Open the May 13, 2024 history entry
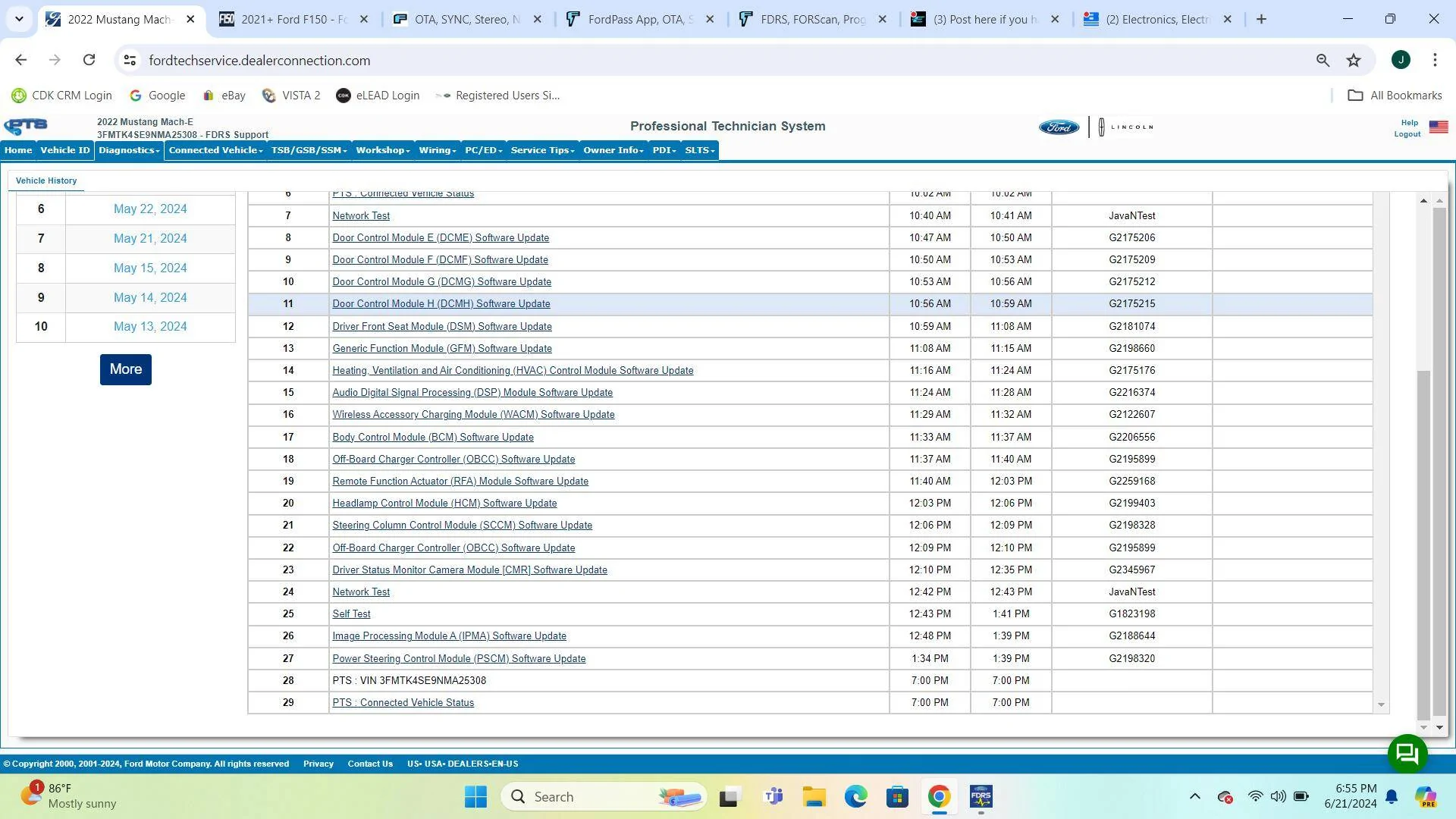Screen dimensions: 1456x819 pos(150,327)
